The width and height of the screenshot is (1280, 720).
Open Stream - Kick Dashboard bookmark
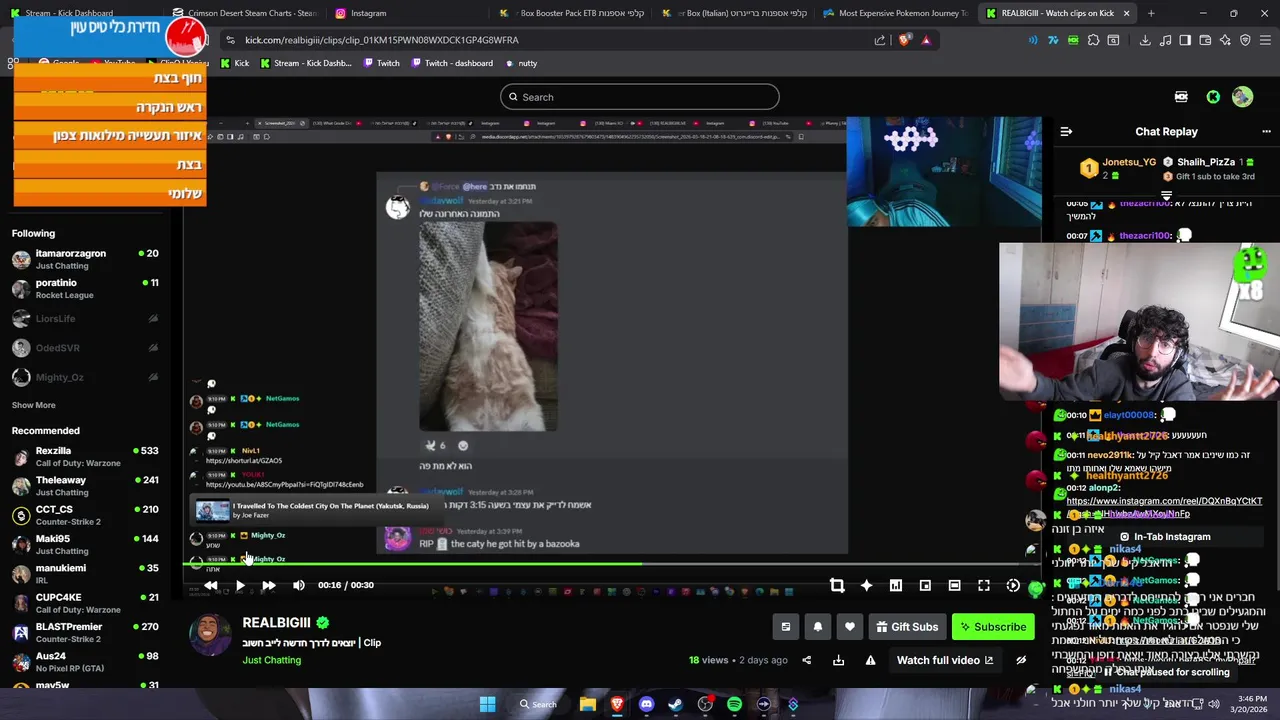click(305, 63)
